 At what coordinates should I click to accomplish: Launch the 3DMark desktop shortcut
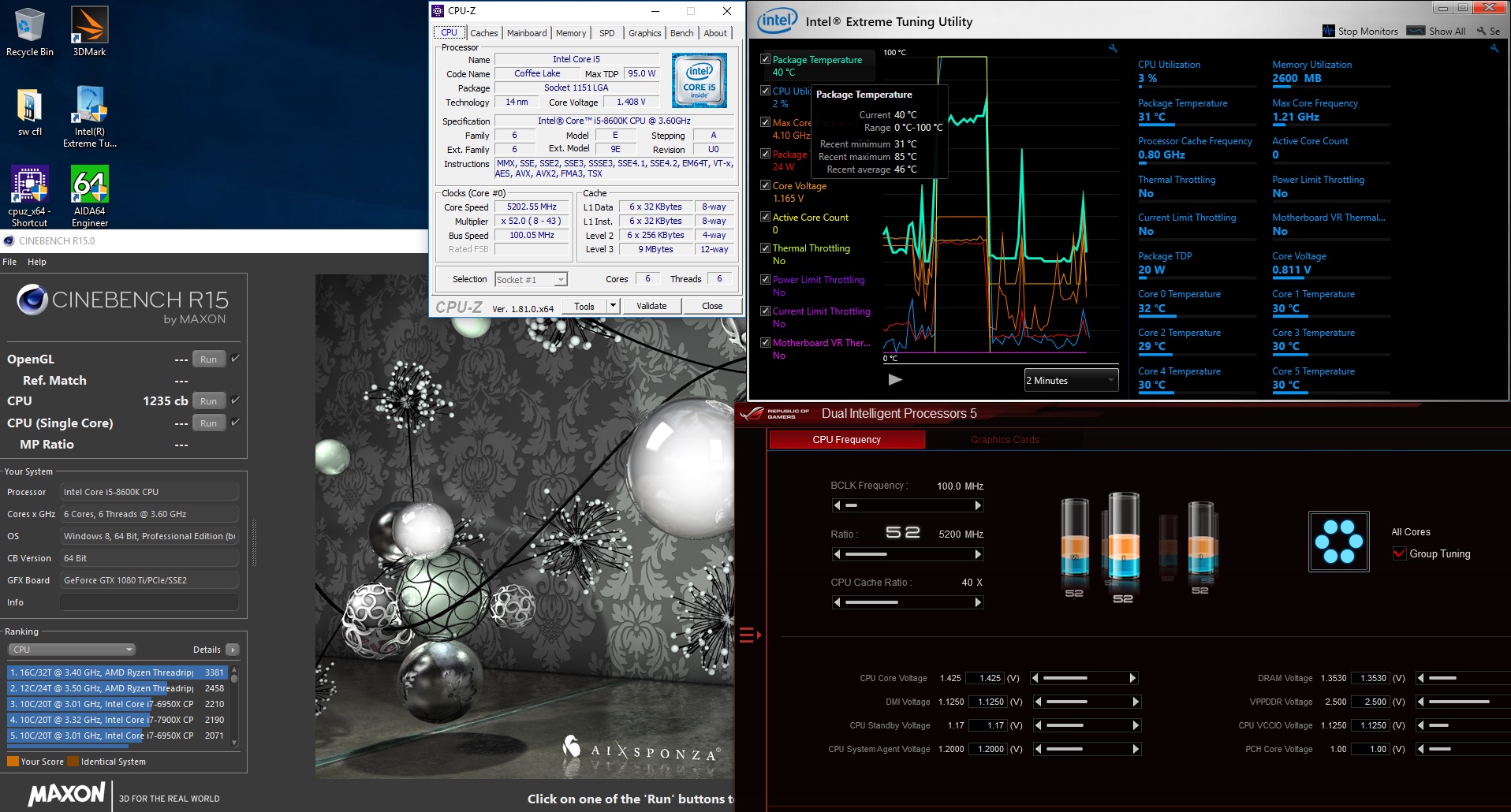[x=89, y=32]
